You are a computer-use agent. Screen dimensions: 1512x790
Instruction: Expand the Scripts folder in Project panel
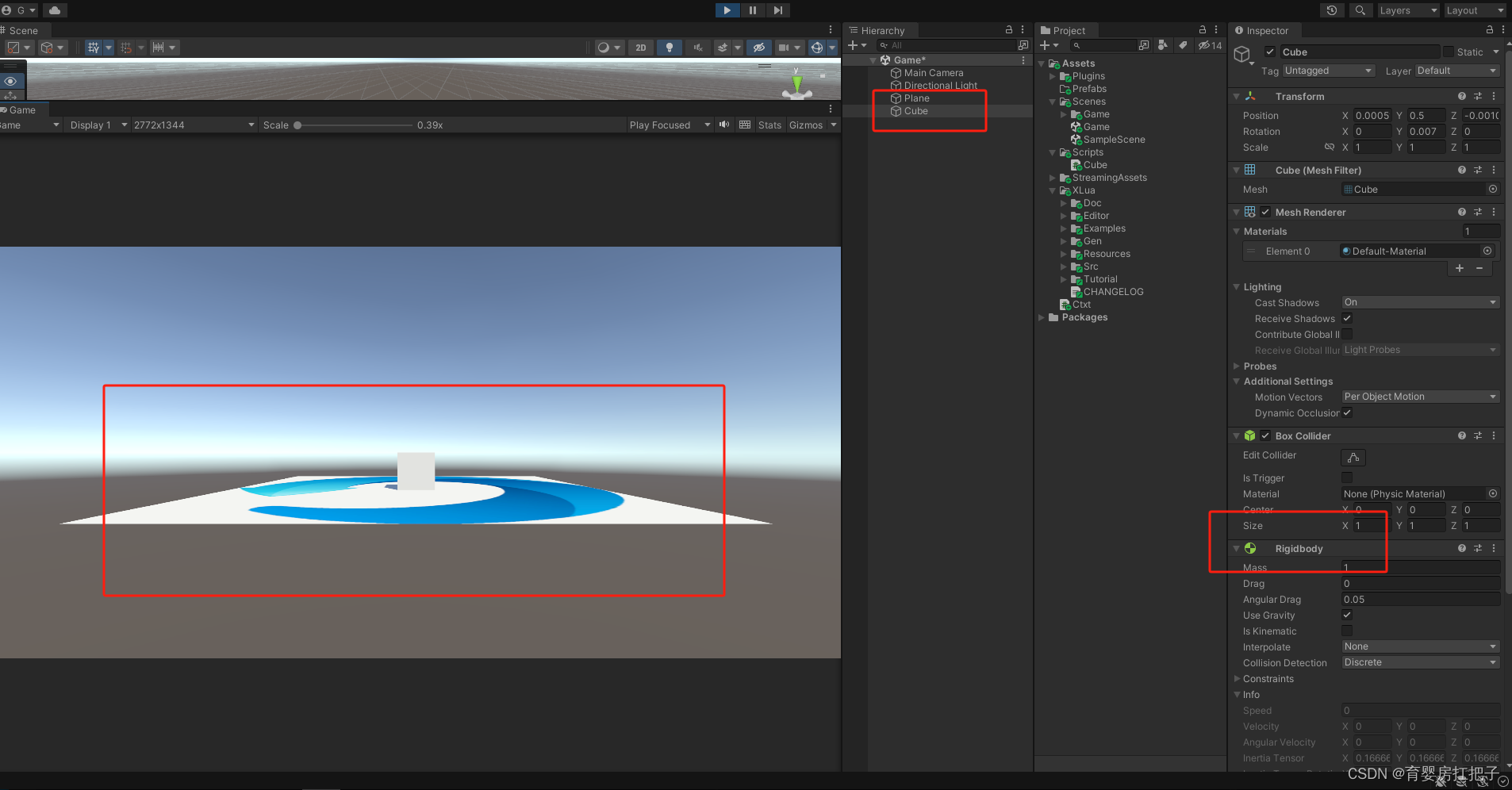[x=1053, y=152]
